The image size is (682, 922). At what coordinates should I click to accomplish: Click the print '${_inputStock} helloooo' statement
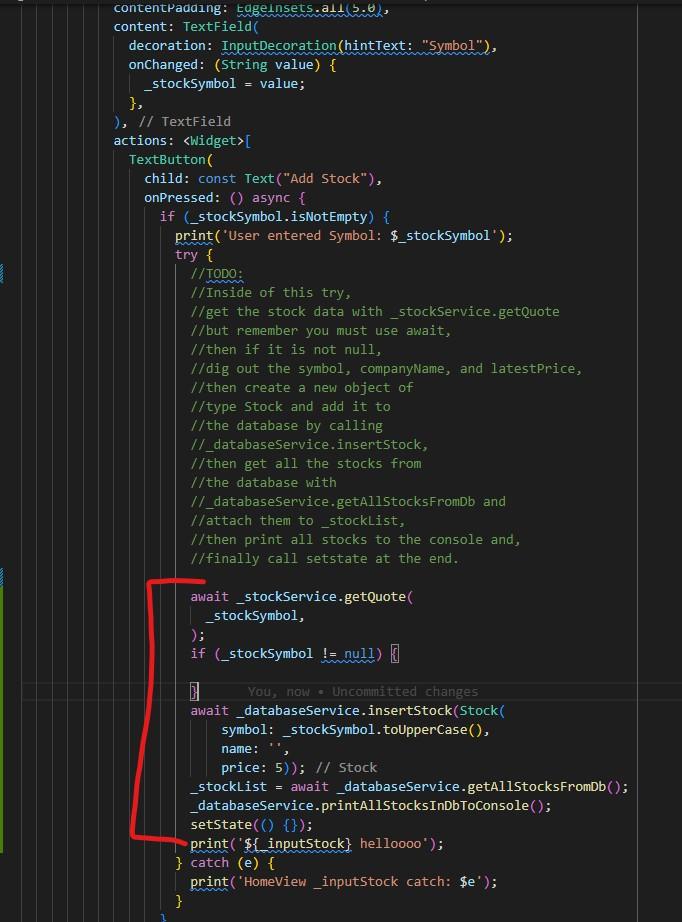click(x=317, y=844)
